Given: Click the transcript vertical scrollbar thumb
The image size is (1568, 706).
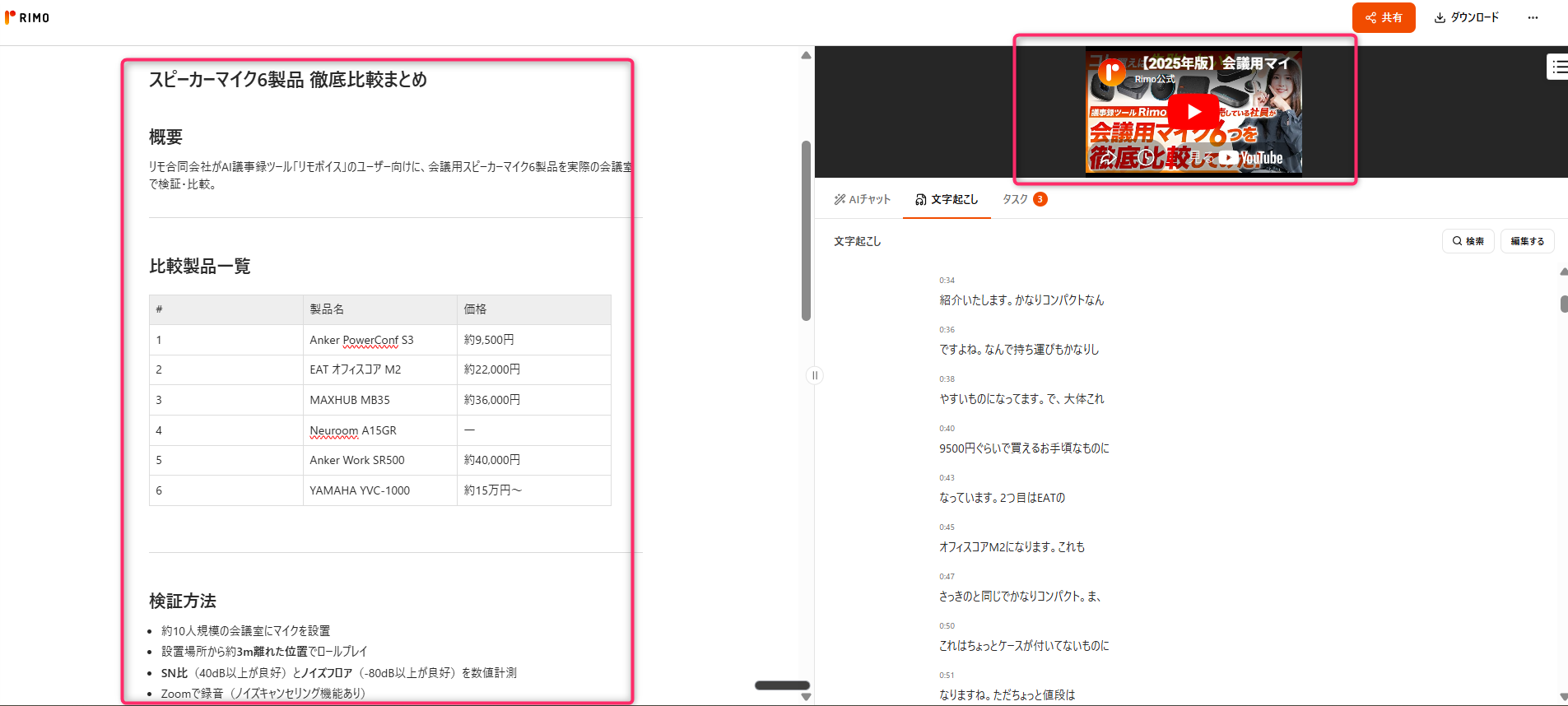Looking at the screenshot, I should tap(1564, 304).
